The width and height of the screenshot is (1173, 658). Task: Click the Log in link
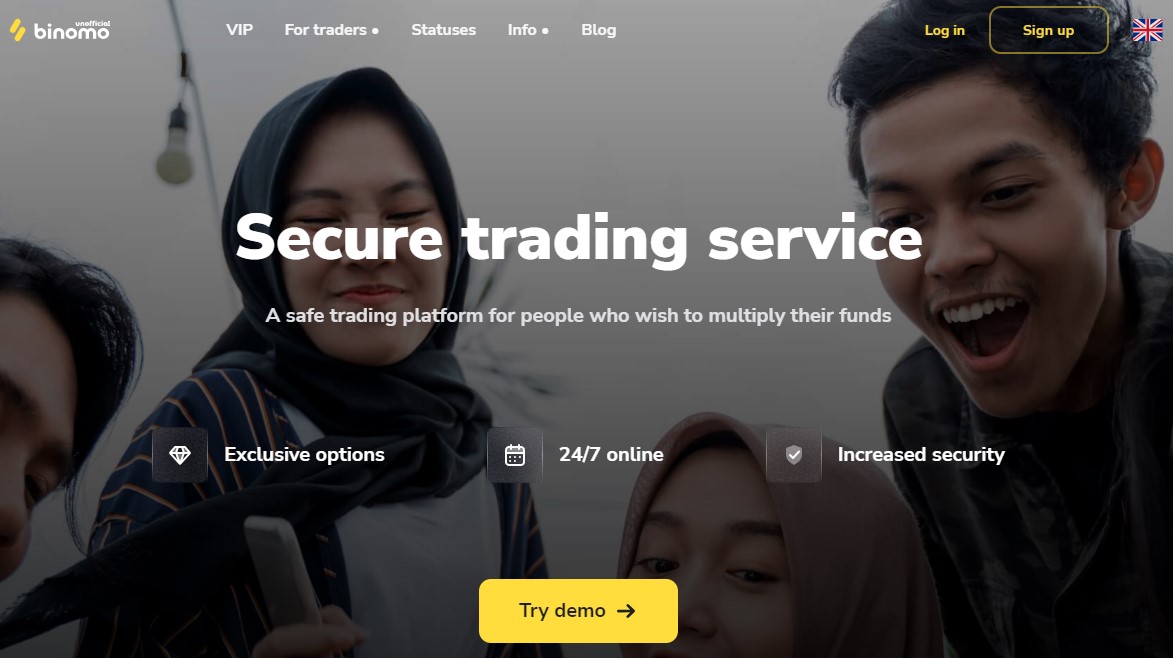coord(945,30)
